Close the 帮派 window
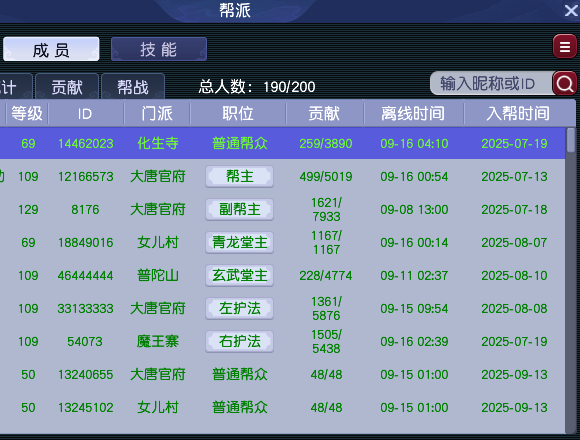 tap(571, 10)
